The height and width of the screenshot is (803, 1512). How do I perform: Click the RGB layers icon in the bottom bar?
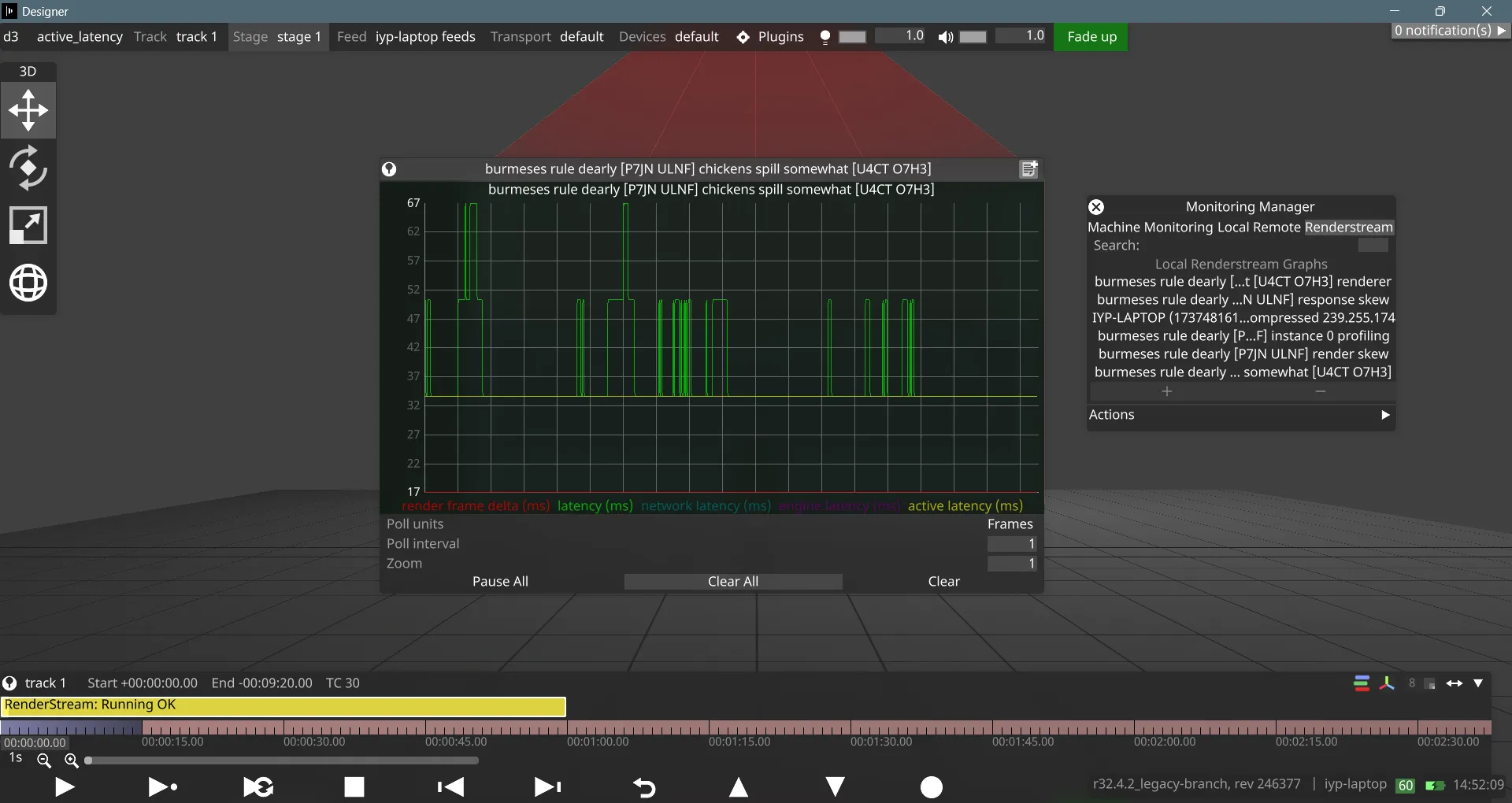pos(1361,683)
